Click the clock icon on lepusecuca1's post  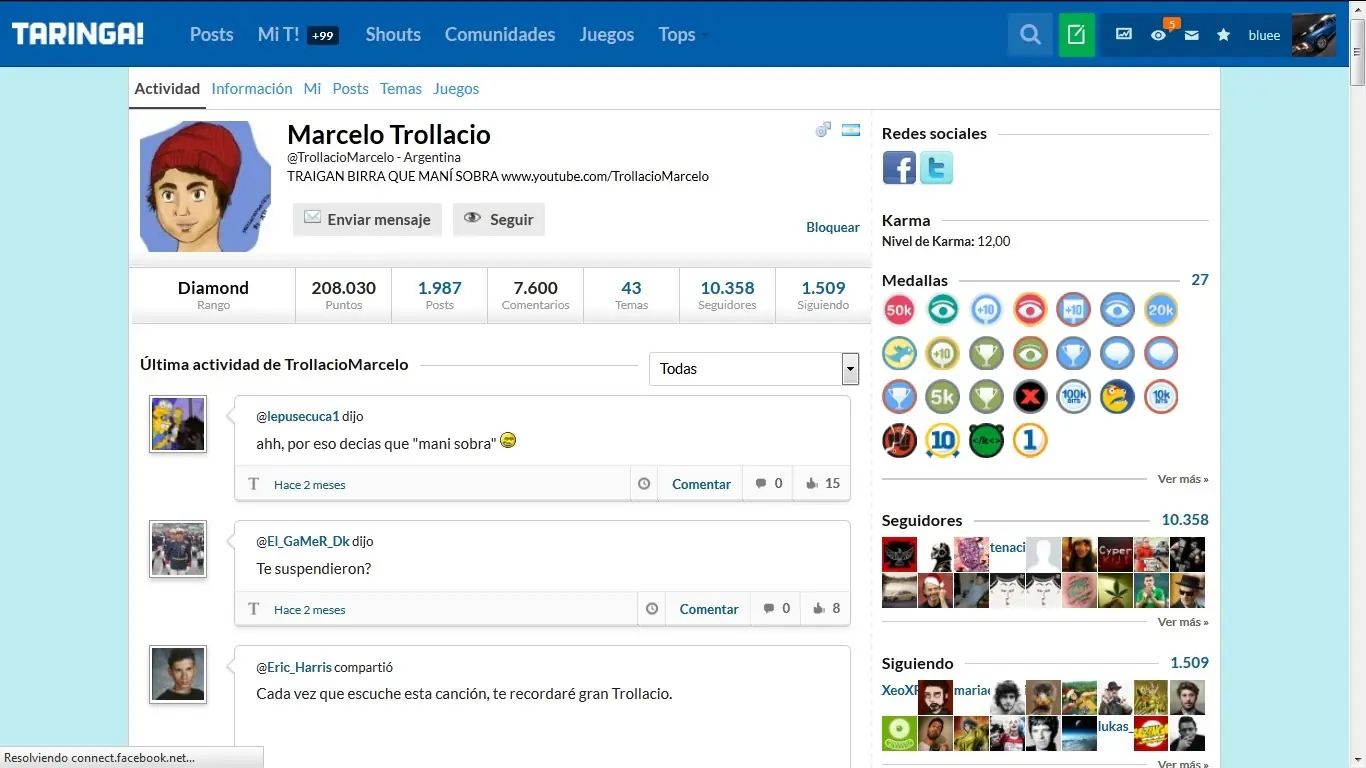click(644, 484)
